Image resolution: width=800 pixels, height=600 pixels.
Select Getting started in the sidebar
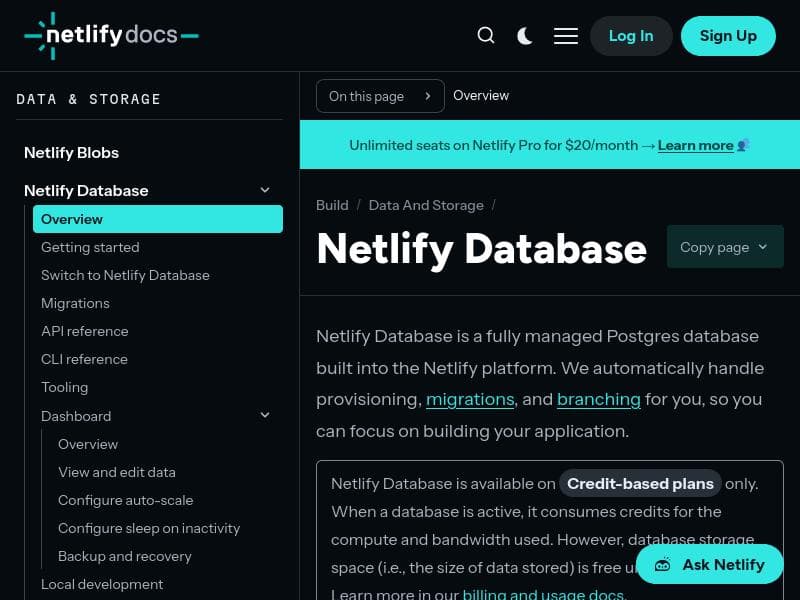click(x=90, y=247)
